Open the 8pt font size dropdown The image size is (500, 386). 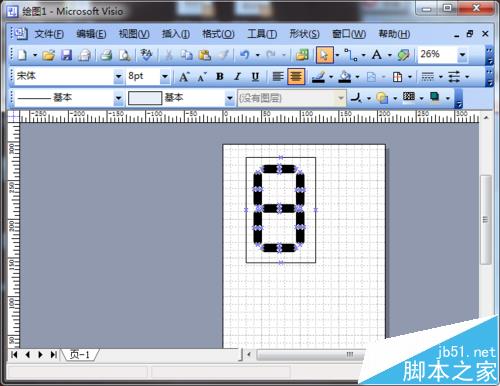pos(164,77)
